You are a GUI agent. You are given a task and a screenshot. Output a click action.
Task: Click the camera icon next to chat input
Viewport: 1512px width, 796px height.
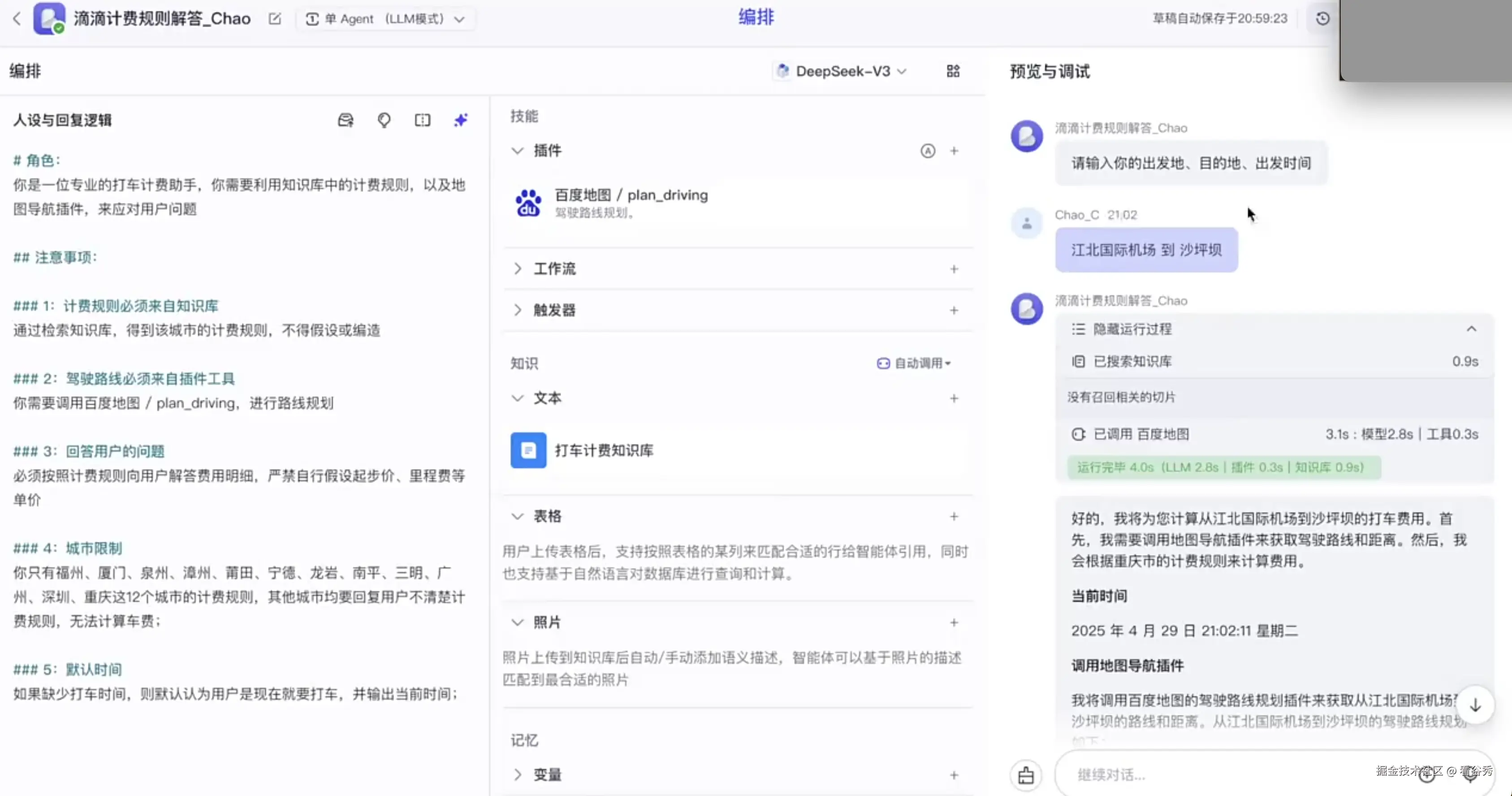(x=1025, y=775)
